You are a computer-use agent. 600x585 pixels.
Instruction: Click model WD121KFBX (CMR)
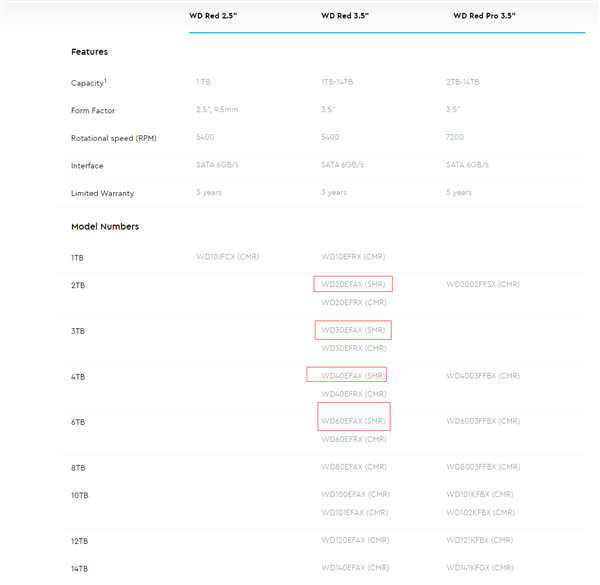pos(479,540)
